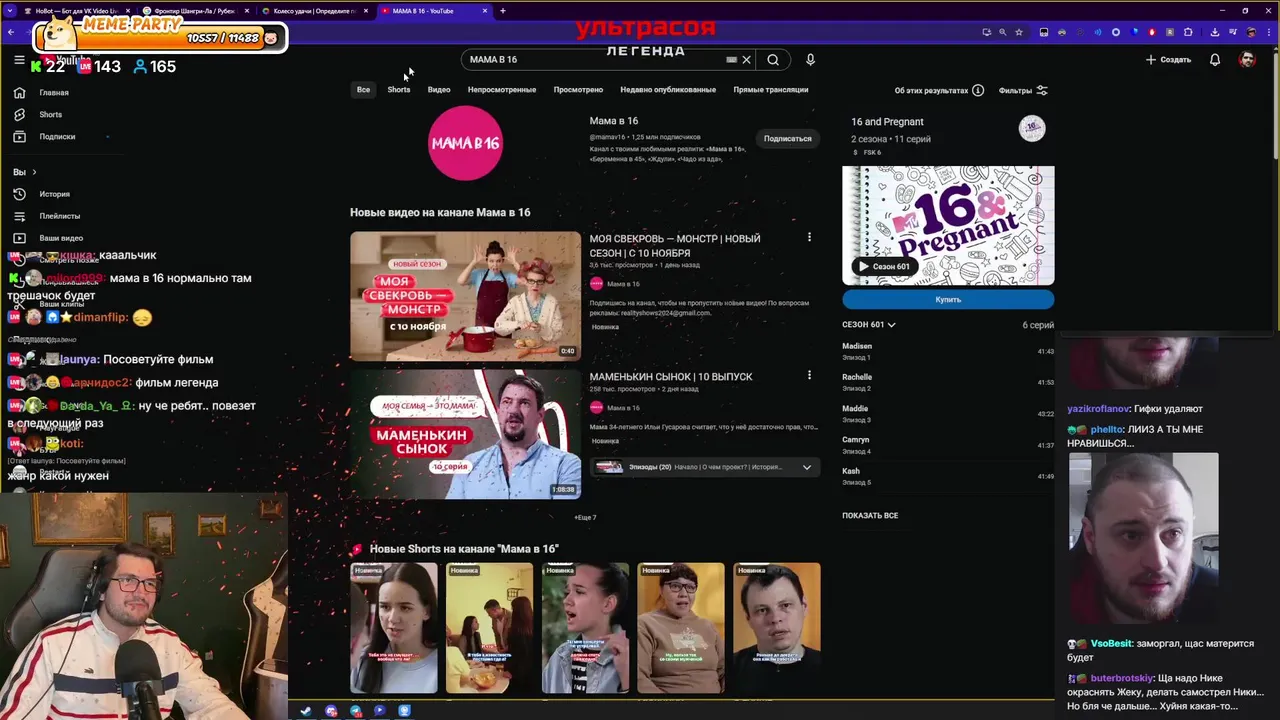Open the МАМЕНЬКИН СЫНОК | 10 ВЫПУСК title

671,377
